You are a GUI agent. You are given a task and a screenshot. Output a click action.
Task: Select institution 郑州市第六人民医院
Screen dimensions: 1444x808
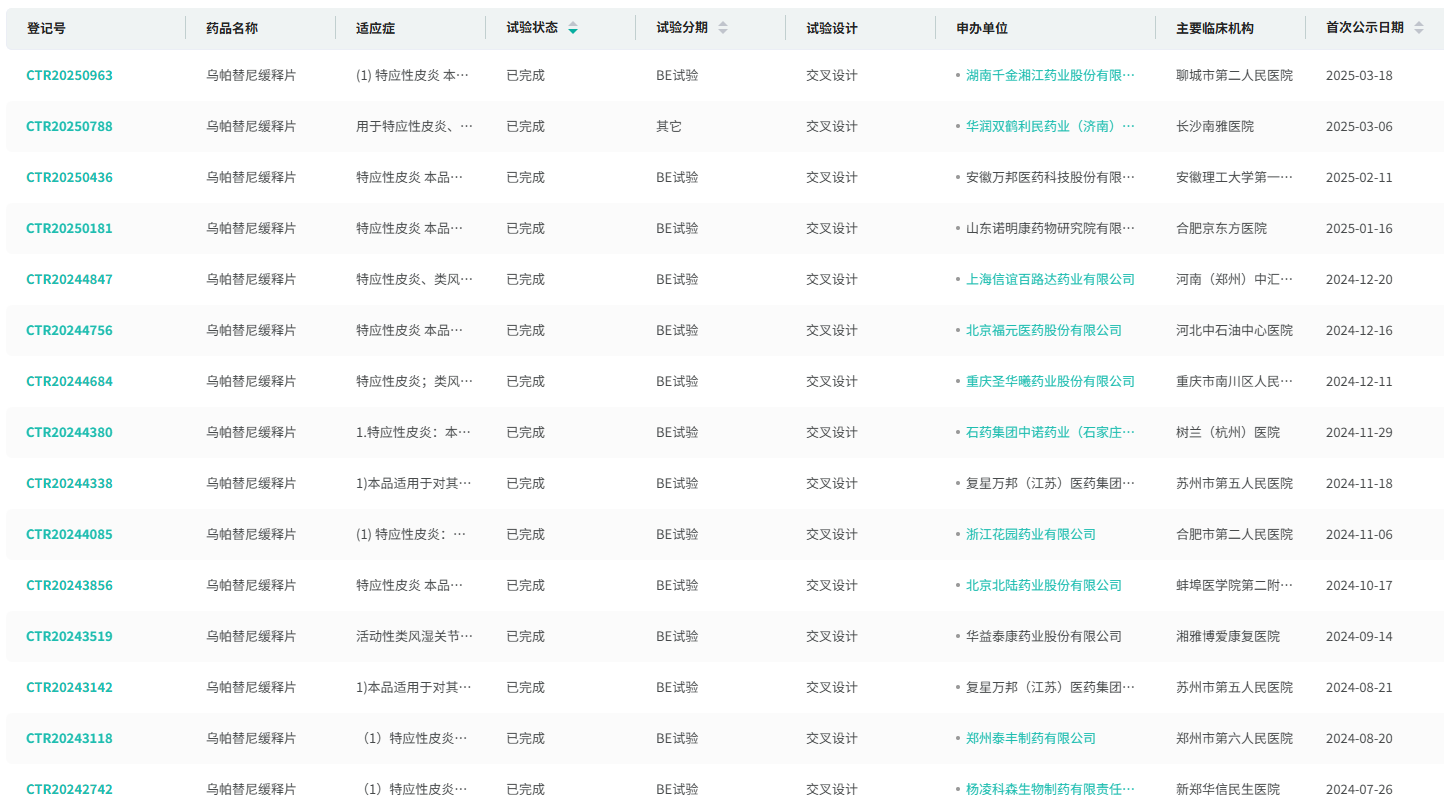tap(1234, 738)
